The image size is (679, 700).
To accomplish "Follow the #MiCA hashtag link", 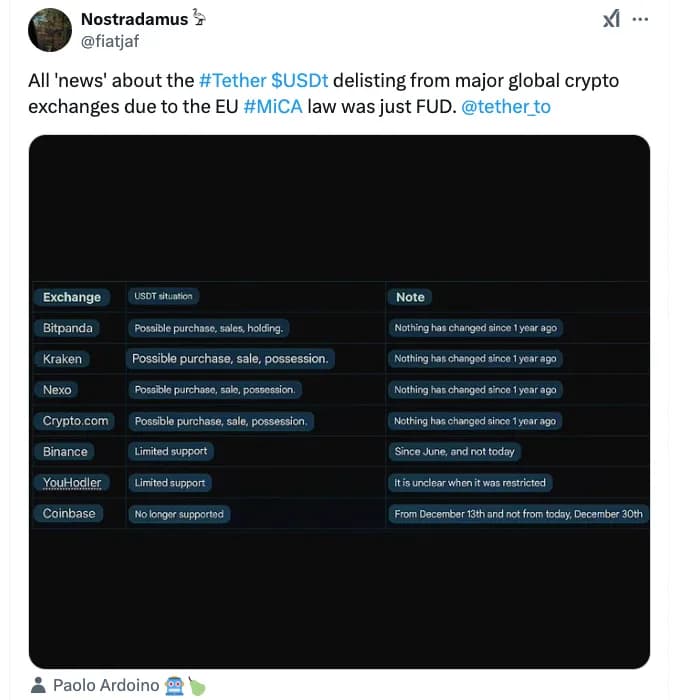I will pyautogui.click(x=272, y=105).
